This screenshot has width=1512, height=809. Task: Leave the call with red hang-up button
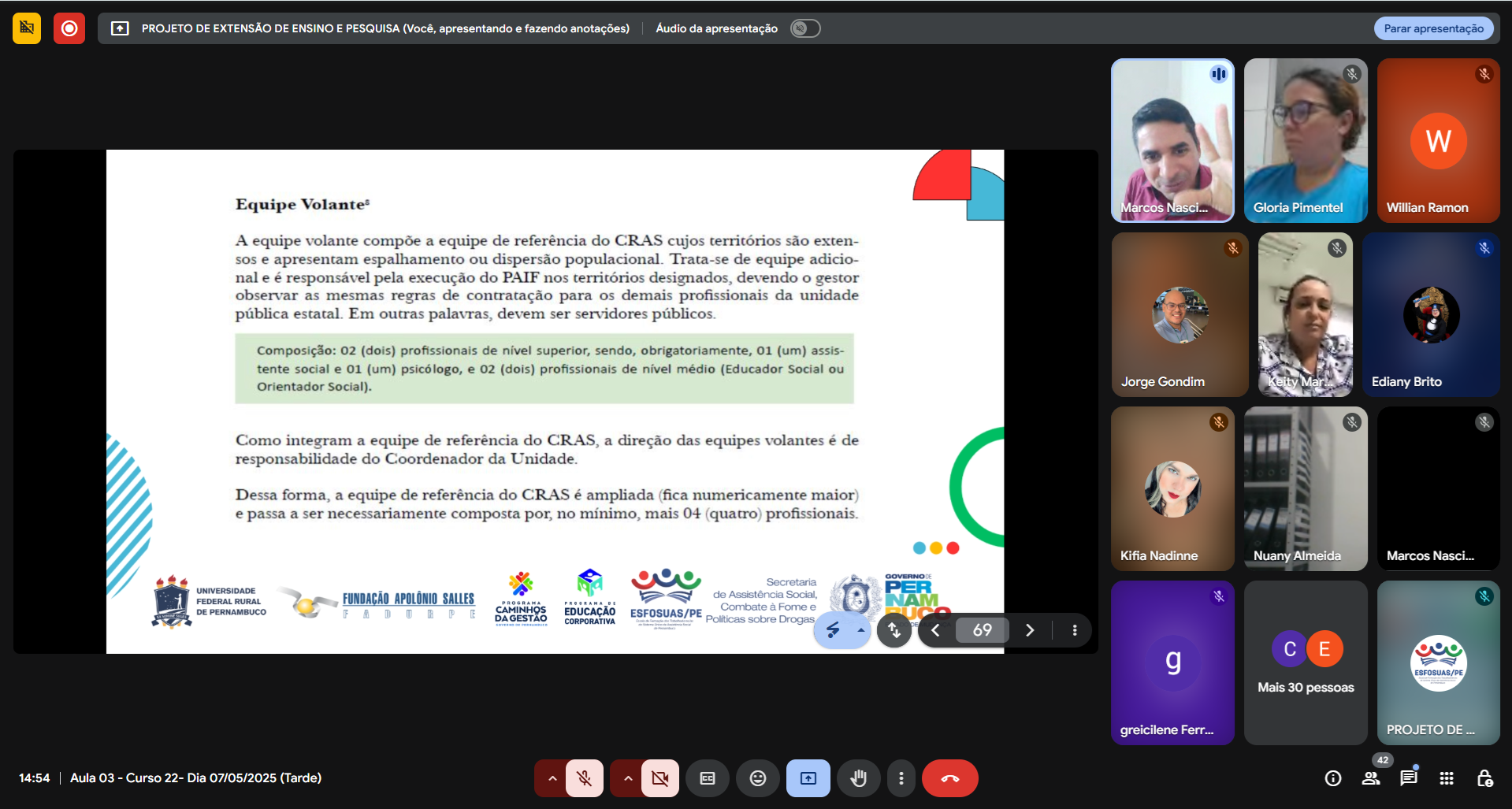(949, 778)
